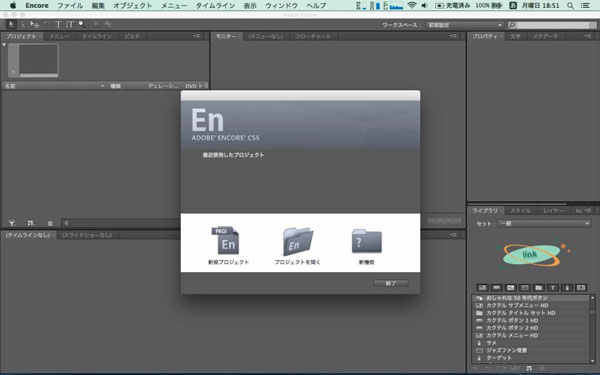Collapse the Project preview disclosure triangle

(x=4, y=45)
